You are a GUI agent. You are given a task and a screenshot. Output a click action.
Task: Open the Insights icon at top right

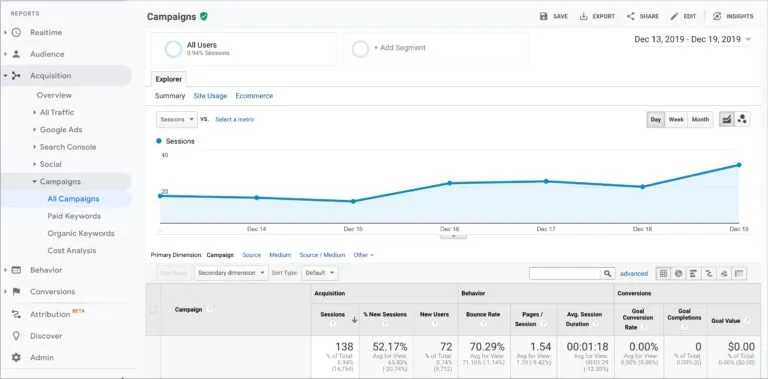(x=717, y=16)
